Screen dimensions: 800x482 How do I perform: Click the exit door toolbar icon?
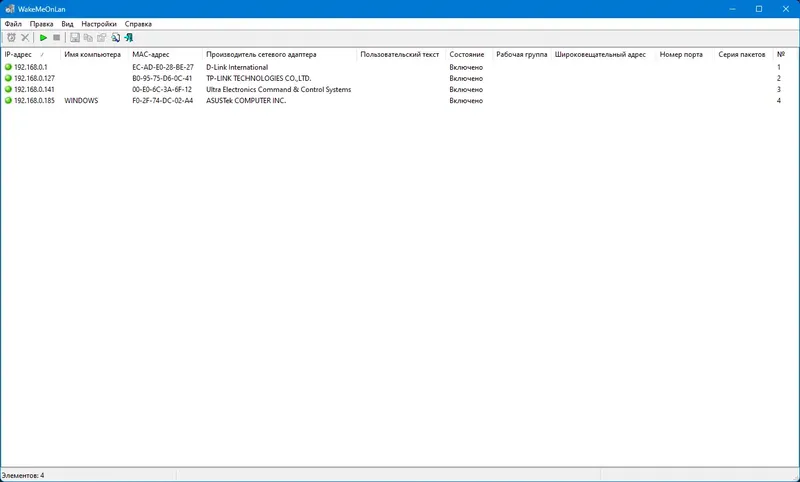(x=129, y=38)
